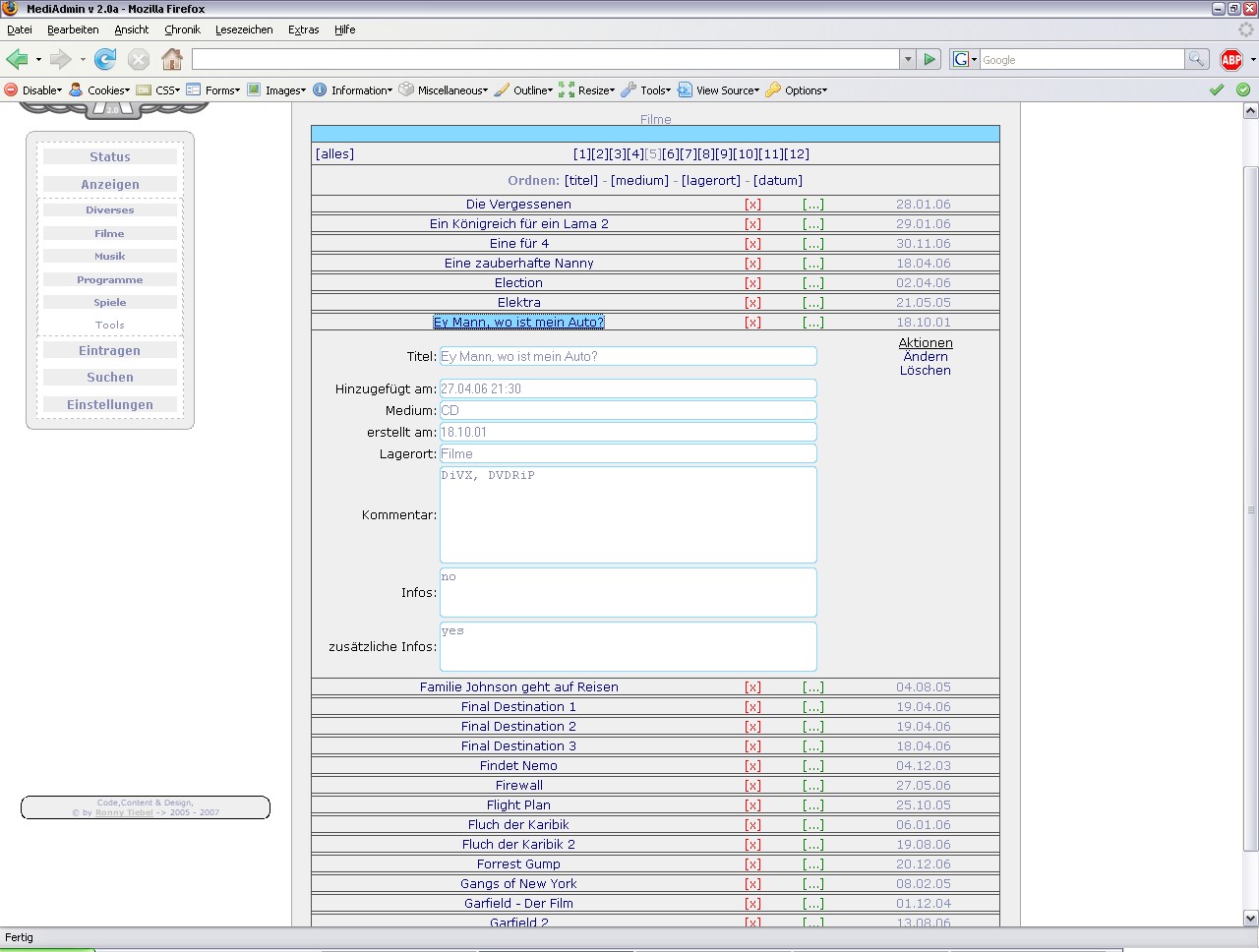
Task: Click the green checkmark standards icon
Action: [1217, 89]
